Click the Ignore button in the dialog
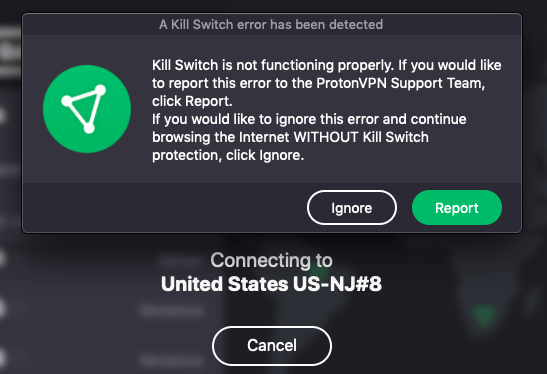The width and height of the screenshot is (547, 374). click(352, 208)
